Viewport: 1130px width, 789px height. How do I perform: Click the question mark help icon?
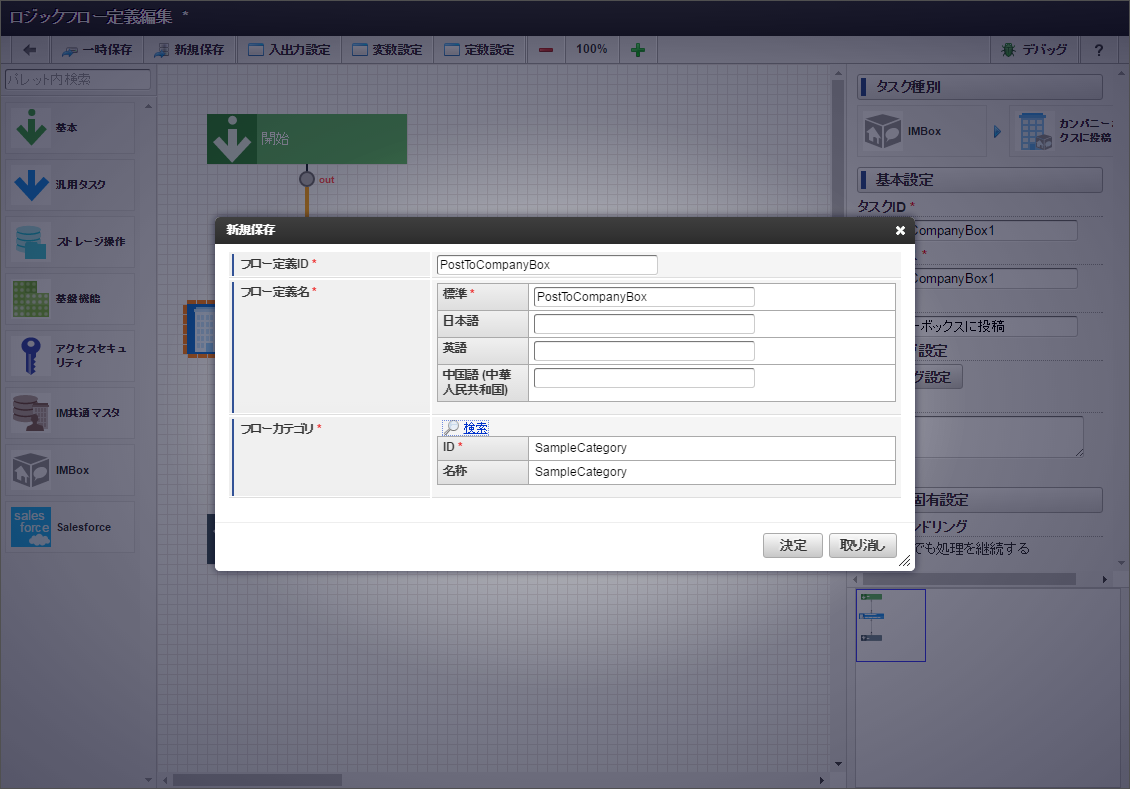1098,50
